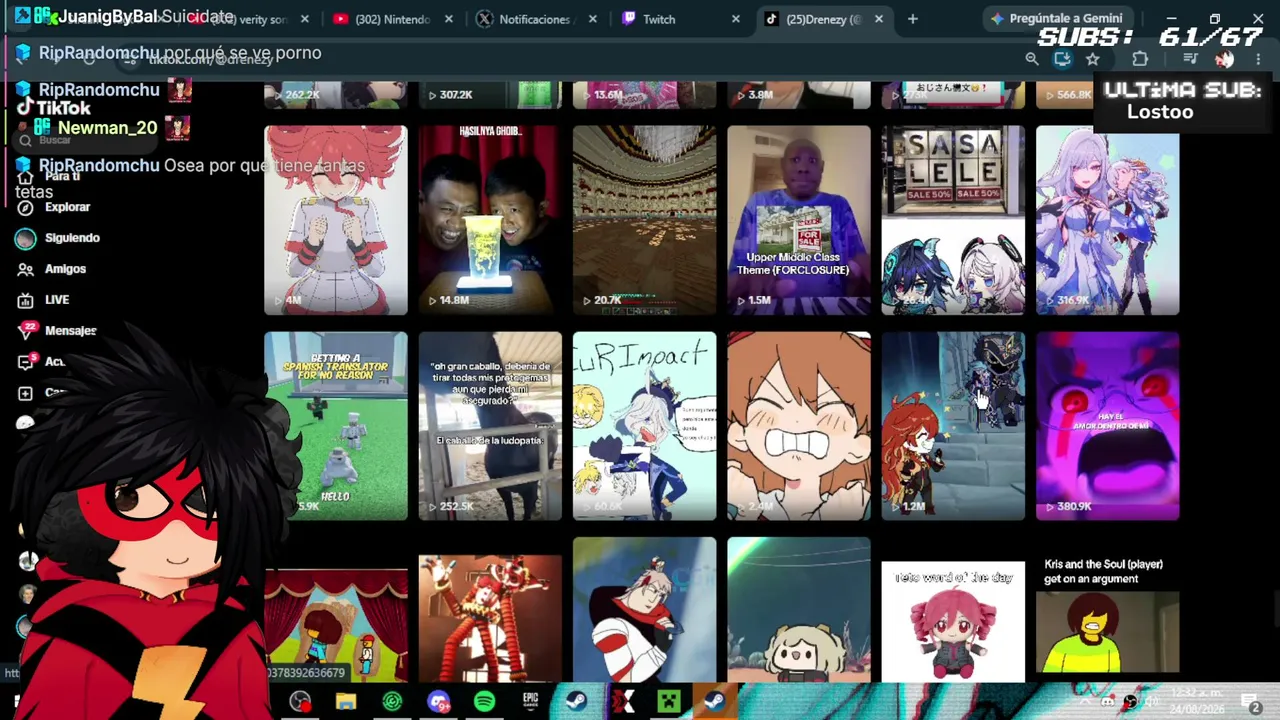
Task: Open the Explorar compass icon in TikTok sidebar
Action: pyautogui.click(x=26, y=207)
